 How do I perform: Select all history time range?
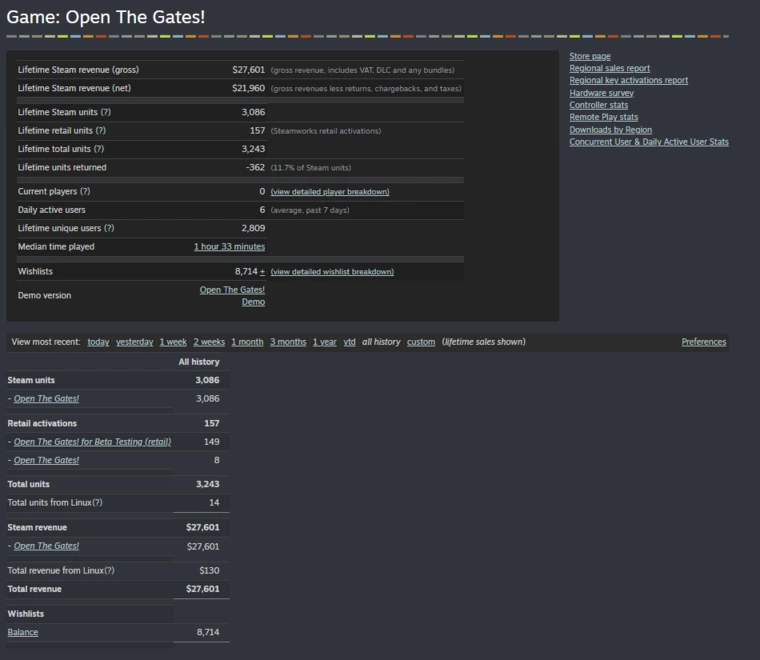point(381,342)
